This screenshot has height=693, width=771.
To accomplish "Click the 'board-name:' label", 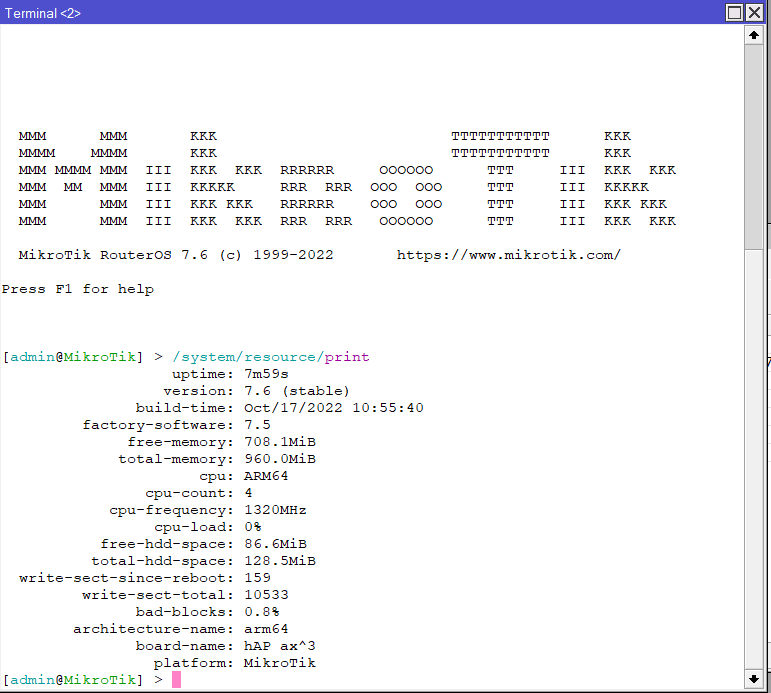I will click(184, 645).
